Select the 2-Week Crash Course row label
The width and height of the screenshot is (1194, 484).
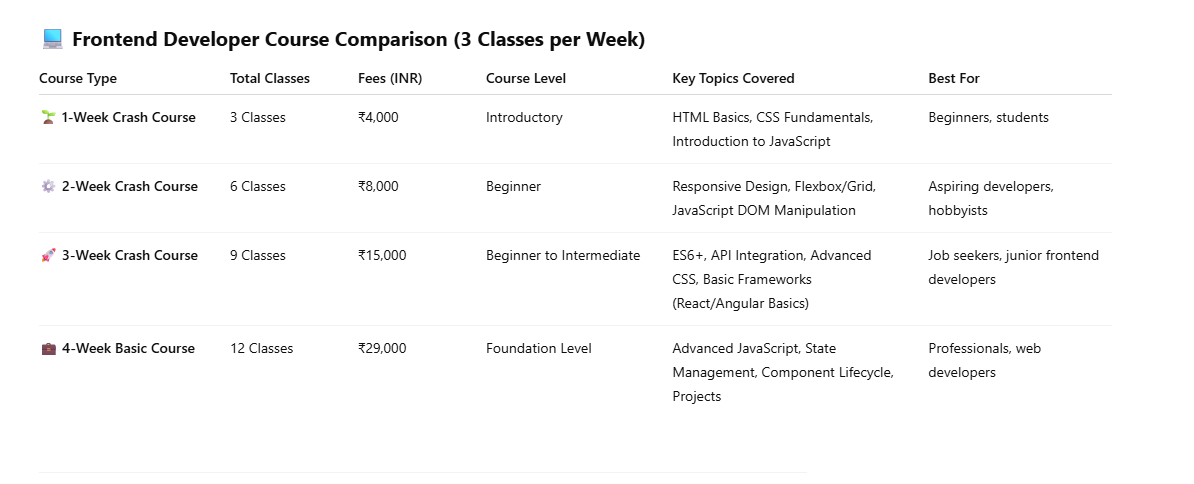[x=130, y=186]
